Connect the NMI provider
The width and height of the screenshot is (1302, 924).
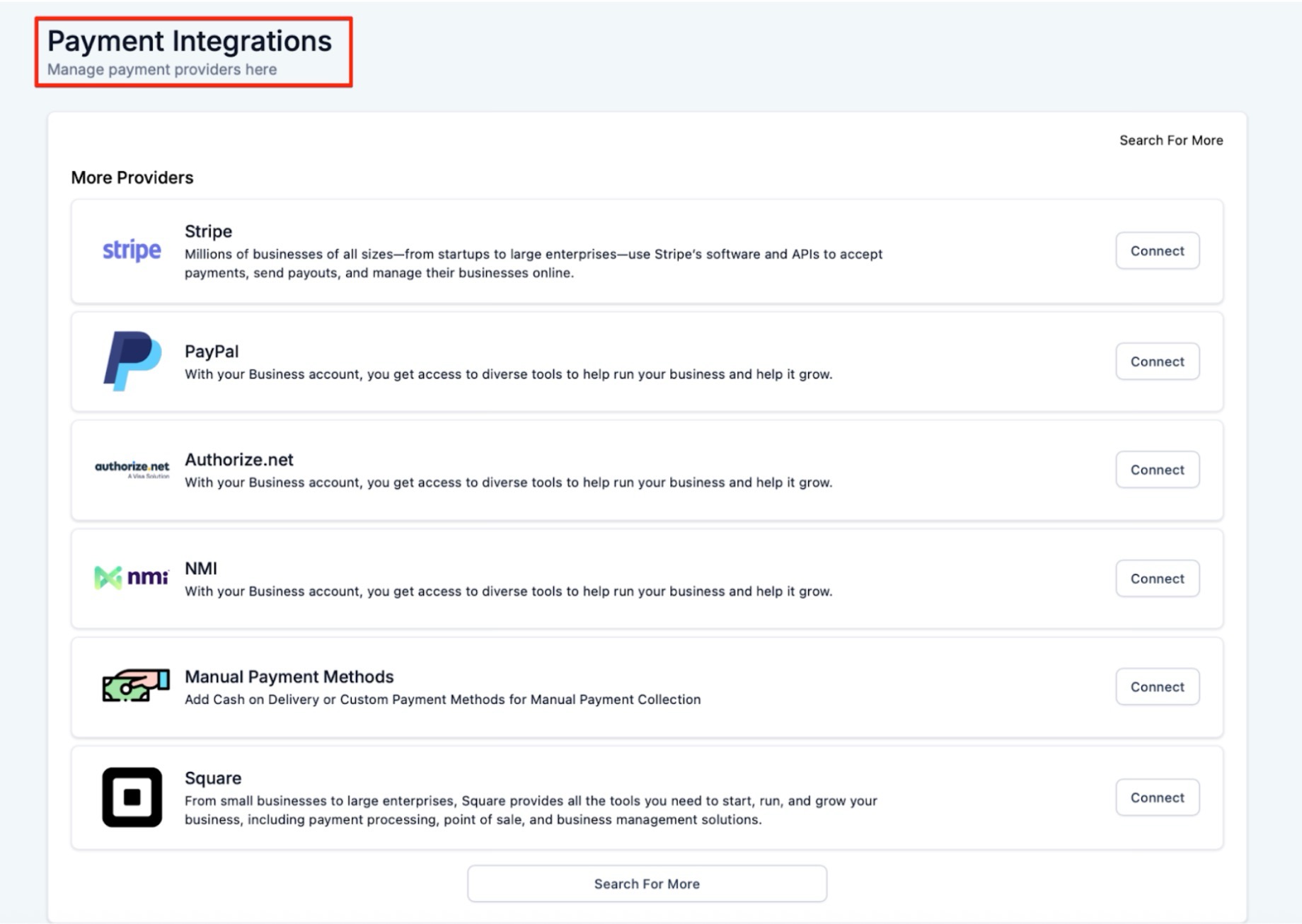(x=1158, y=579)
